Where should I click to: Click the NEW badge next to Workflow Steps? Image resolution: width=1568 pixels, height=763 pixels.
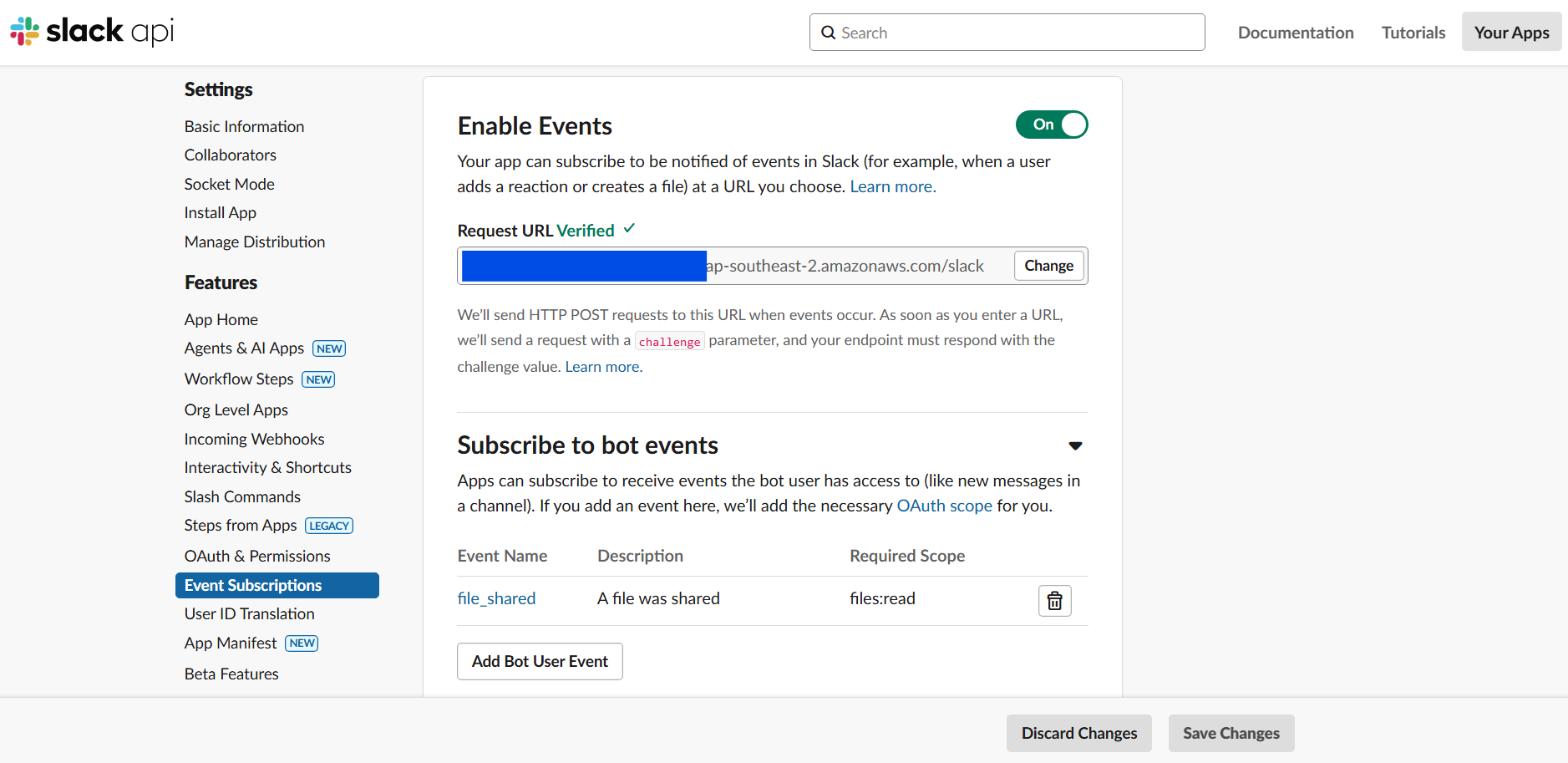click(318, 379)
